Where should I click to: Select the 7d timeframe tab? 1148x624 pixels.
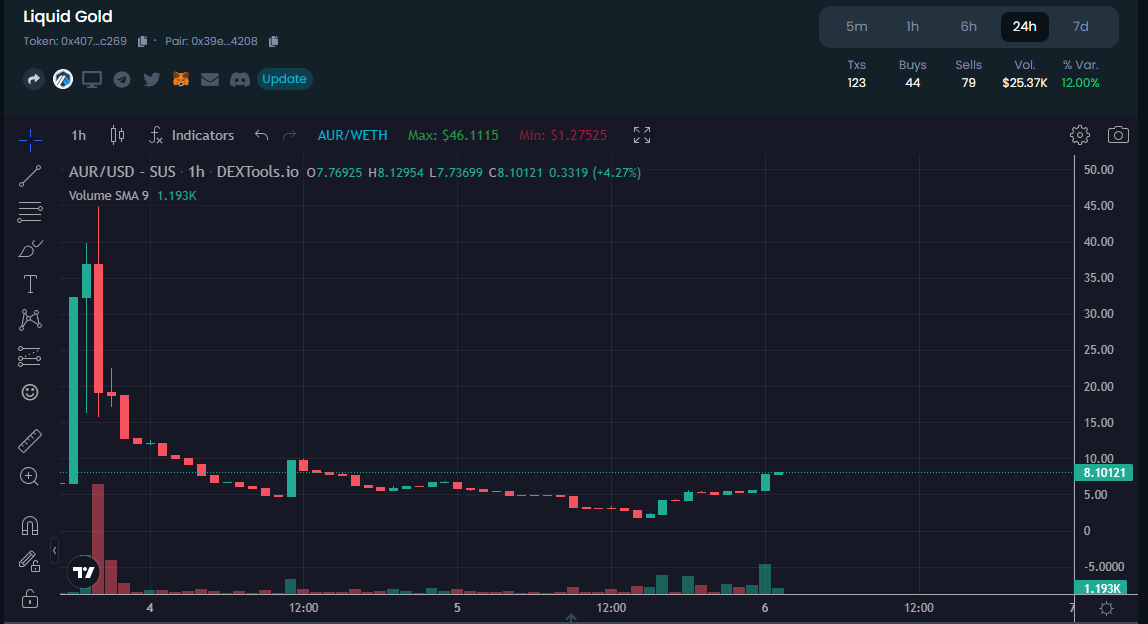[x=1081, y=27]
